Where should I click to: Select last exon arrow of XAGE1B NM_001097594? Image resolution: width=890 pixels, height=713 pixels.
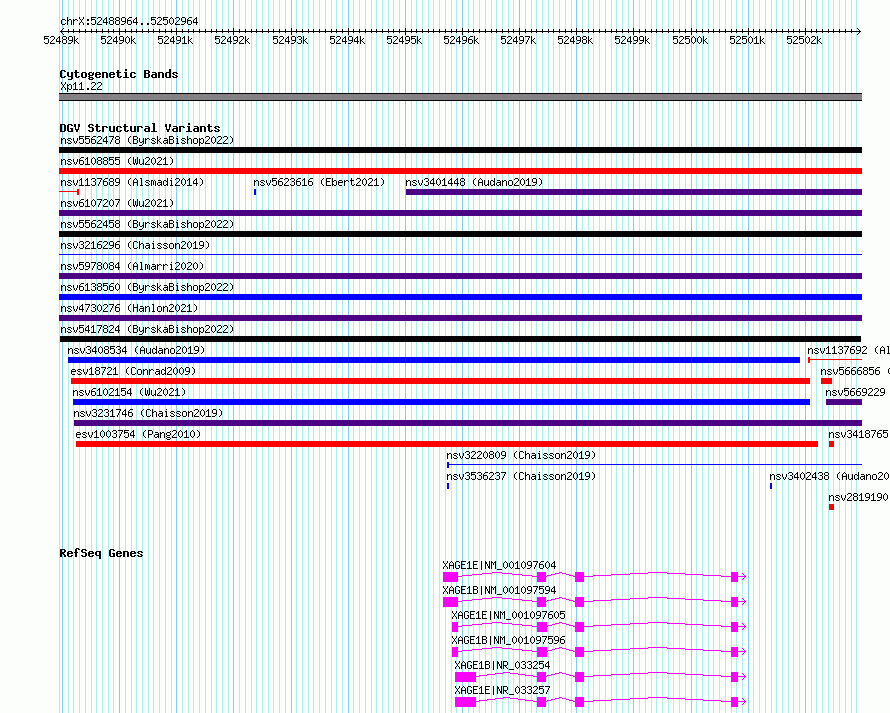click(738, 602)
